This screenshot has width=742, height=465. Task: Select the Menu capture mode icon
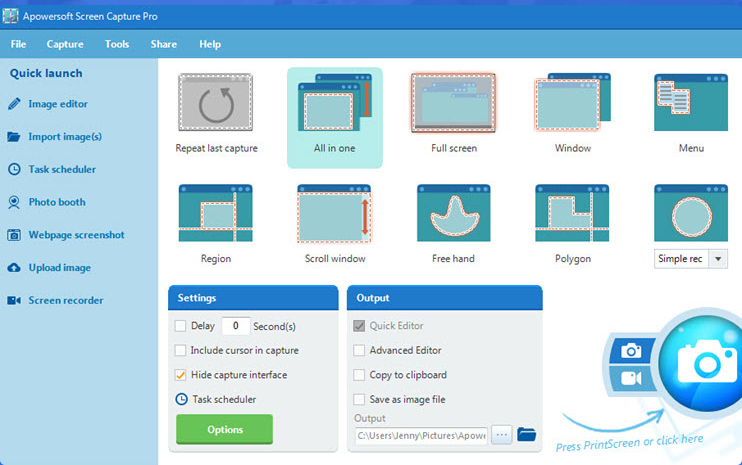point(691,102)
